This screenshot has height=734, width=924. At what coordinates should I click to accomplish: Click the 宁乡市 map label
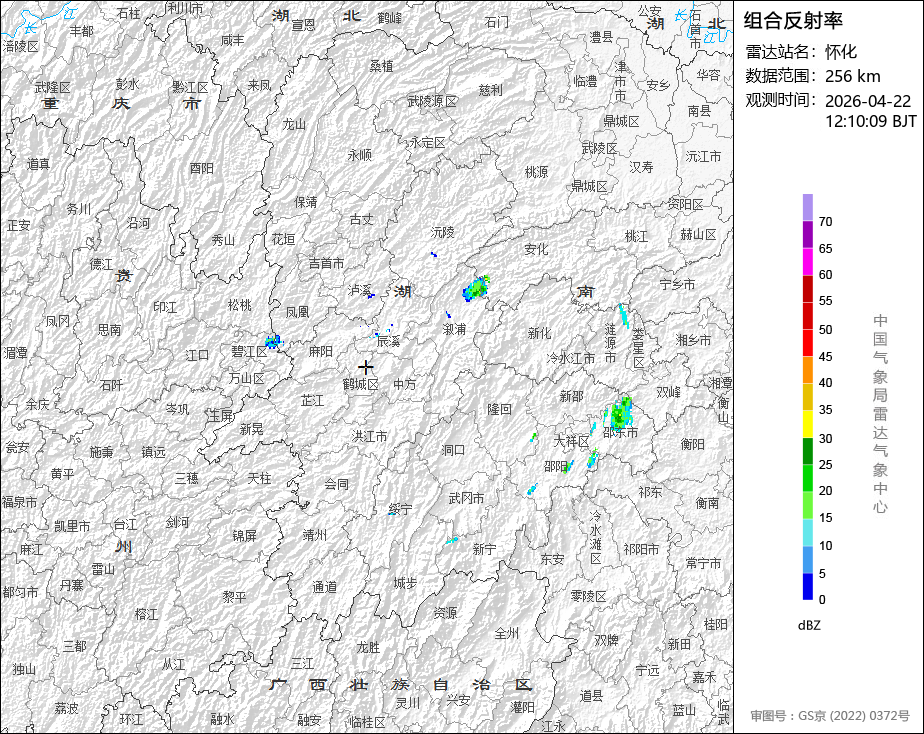(677, 285)
